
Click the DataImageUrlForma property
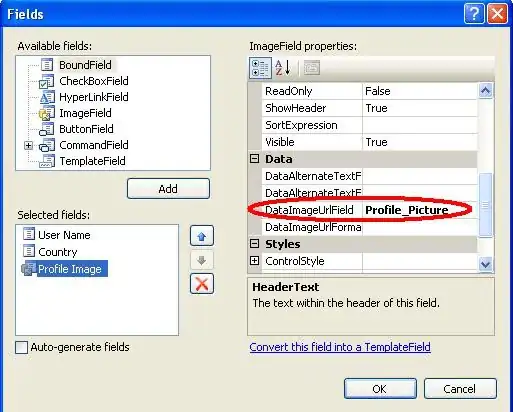(x=312, y=227)
